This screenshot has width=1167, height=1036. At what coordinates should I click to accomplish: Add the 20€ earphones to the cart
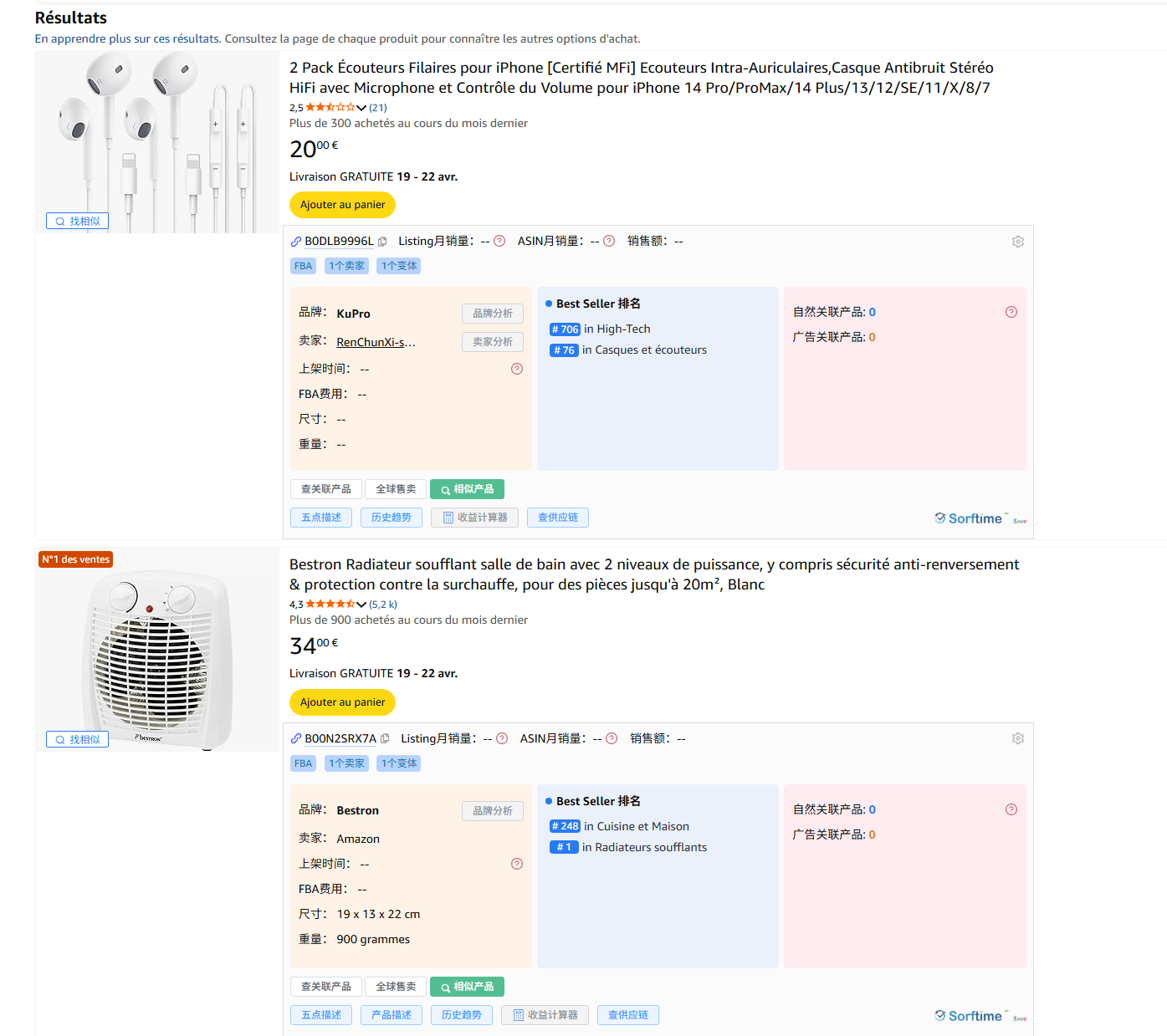point(342,205)
